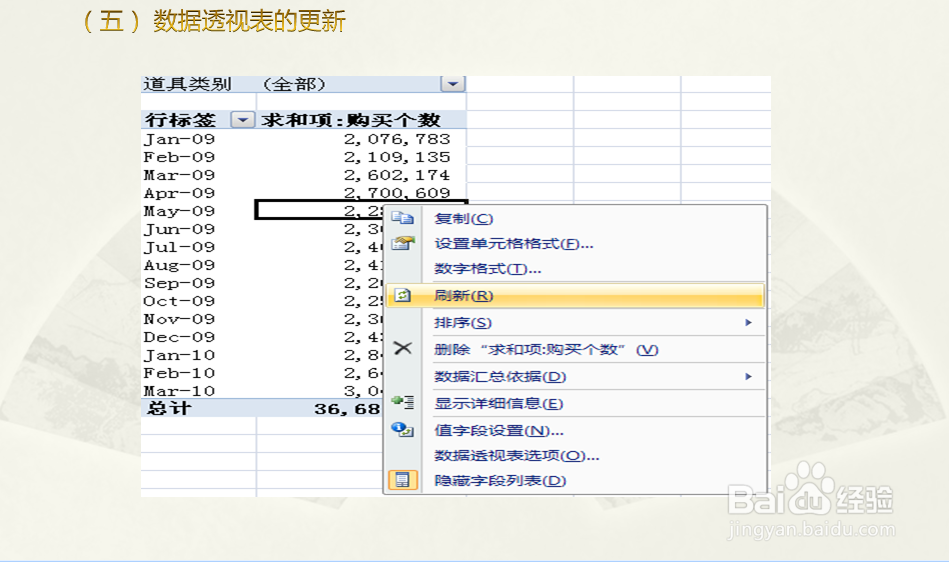Click the Copy icon in context menu
The height and width of the screenshot is (562, 949).
[402, 218]
